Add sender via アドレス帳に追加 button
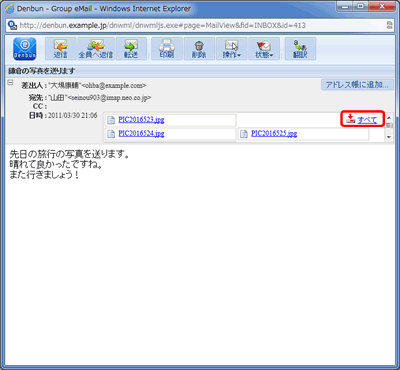This screenshot has width=400, height=370. coord(357,85)
